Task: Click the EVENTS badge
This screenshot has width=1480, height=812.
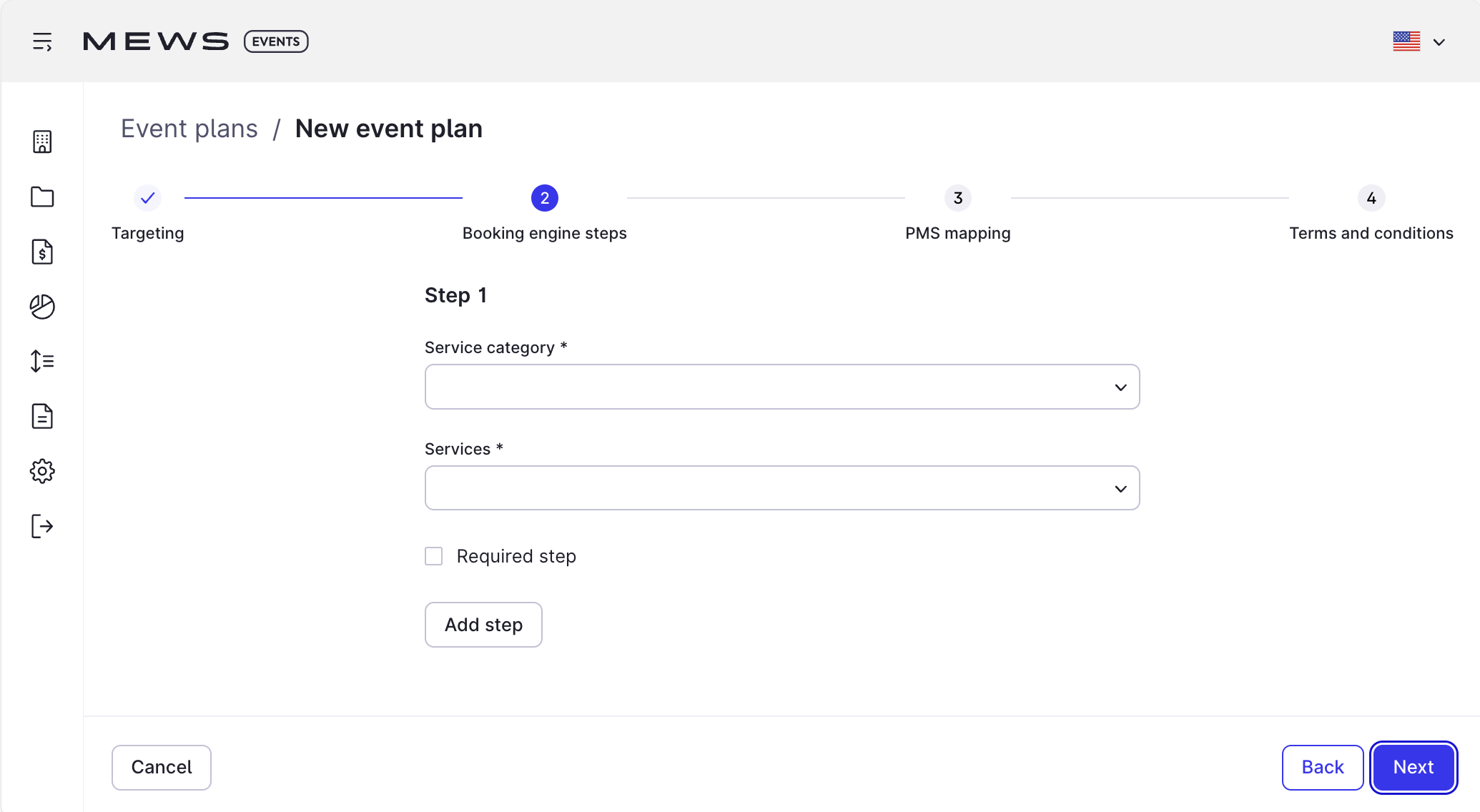Action: (x=276, y=41)
